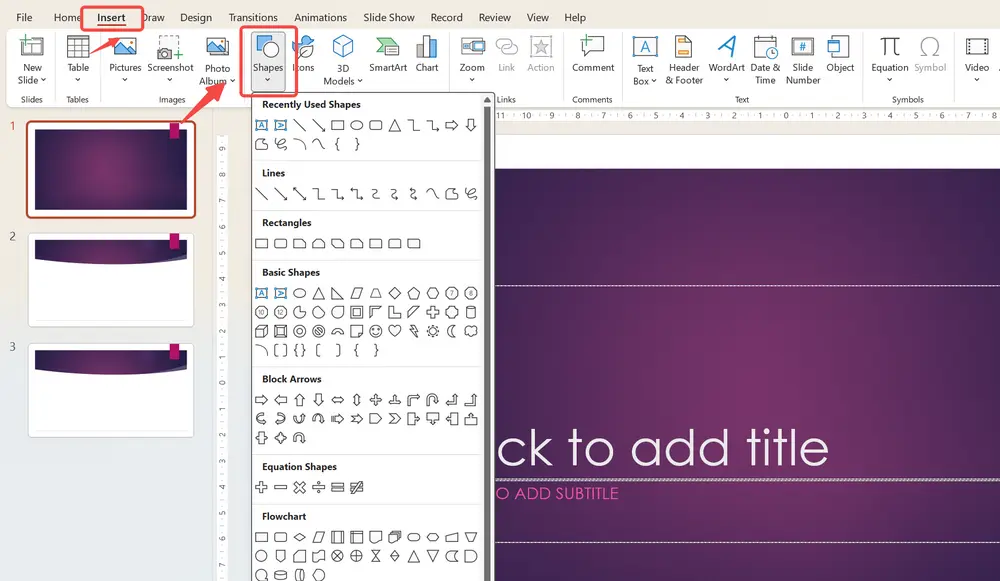
Task: Choose the Sun basic shape
Action: [433, 332]
